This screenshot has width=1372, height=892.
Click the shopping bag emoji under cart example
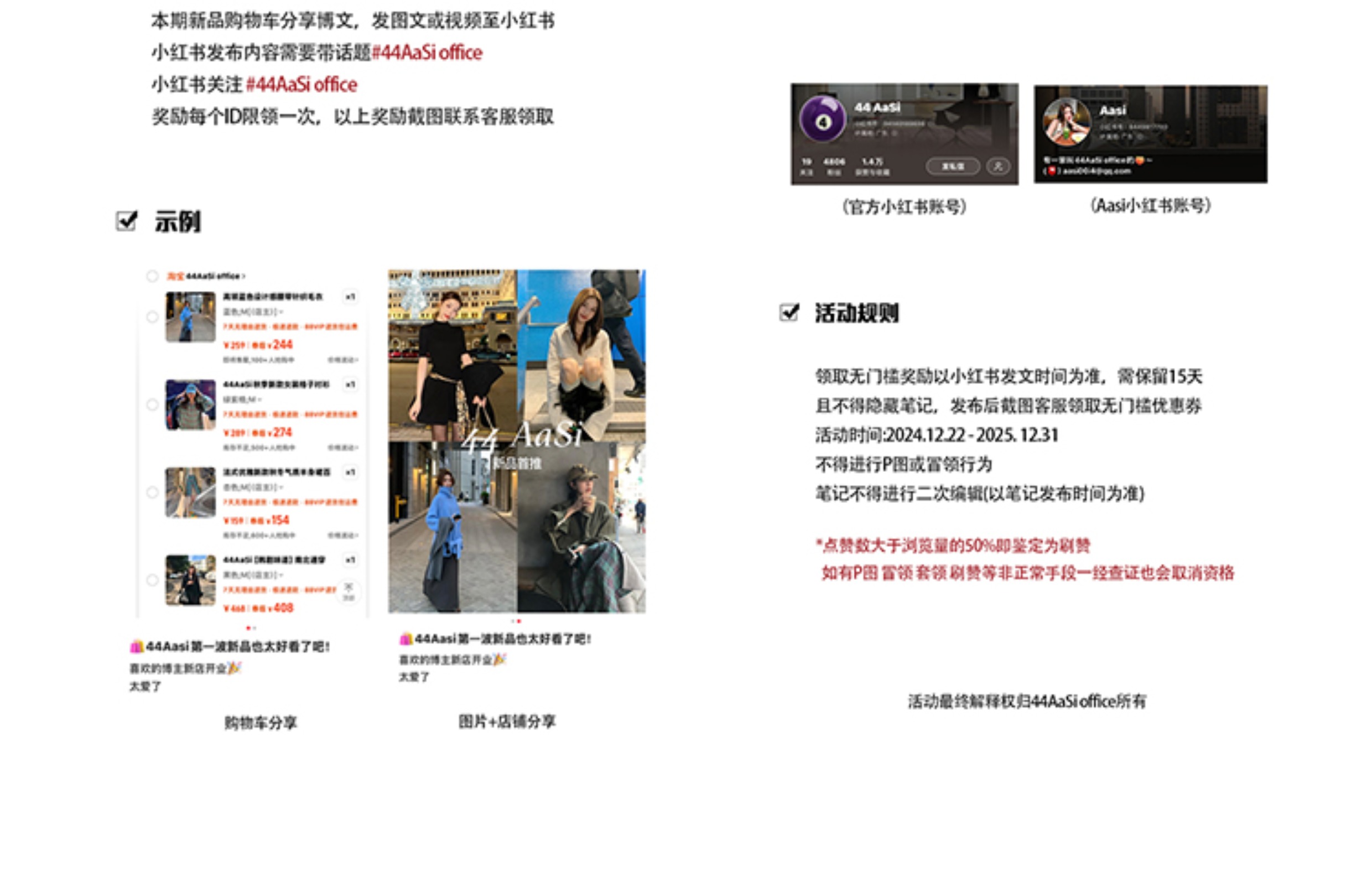[137, 646]
